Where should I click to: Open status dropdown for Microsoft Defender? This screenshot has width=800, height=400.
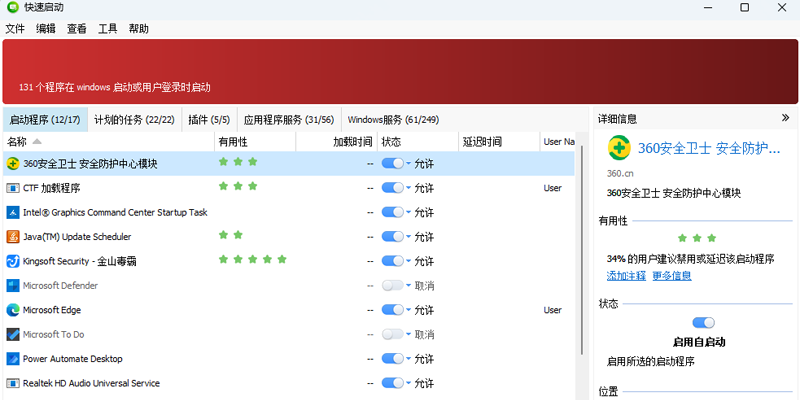pyautogui.click(x=409, y=286)
